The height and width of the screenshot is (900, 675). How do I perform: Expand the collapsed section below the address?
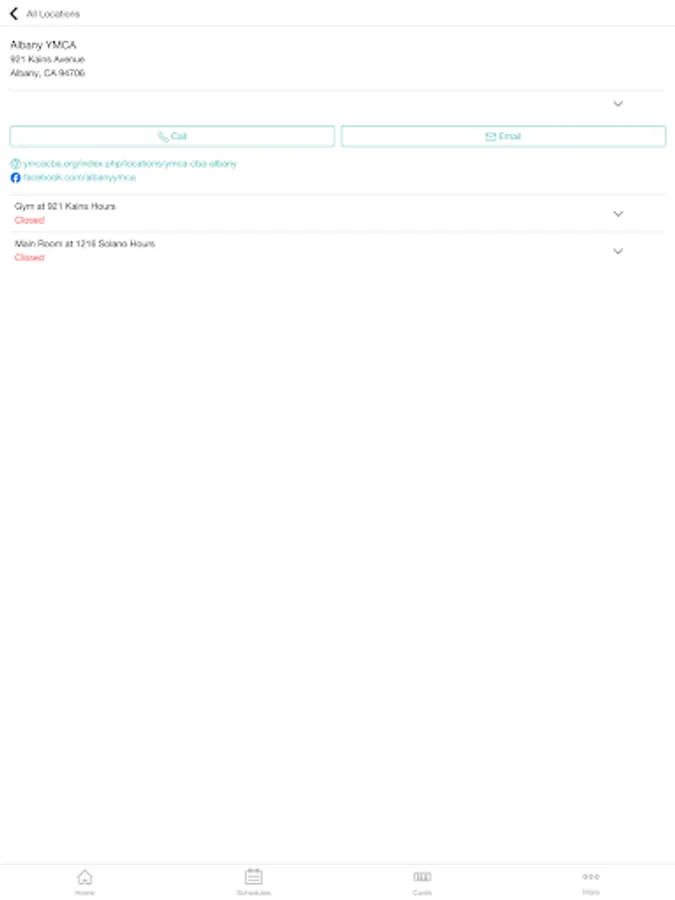618,104
